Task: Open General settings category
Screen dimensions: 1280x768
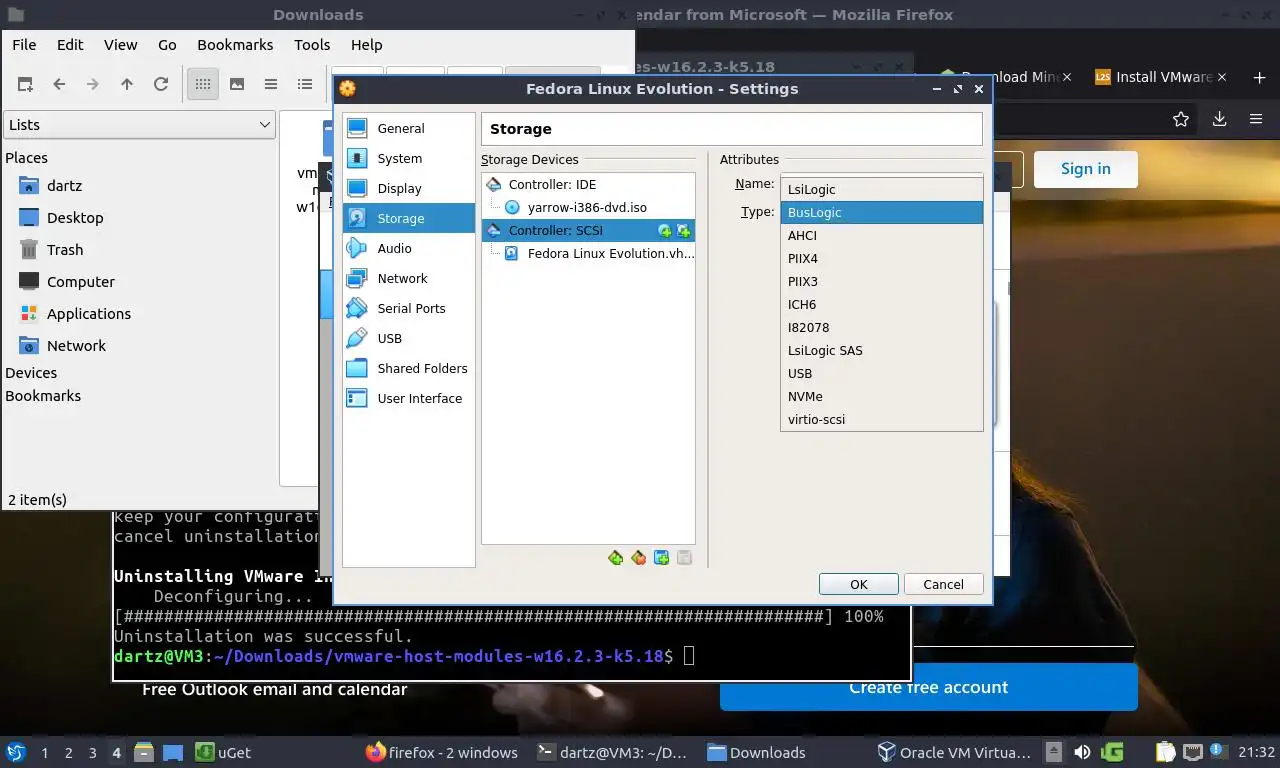Action: 409,128
